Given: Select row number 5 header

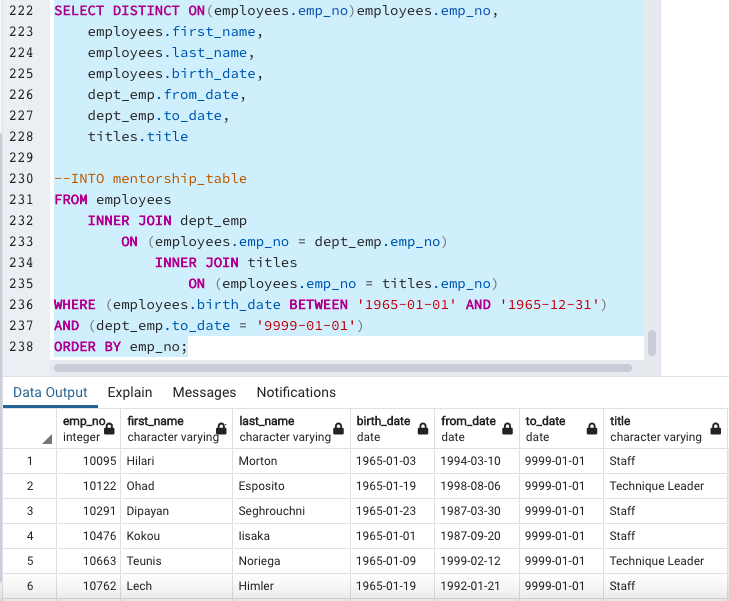Looking at the screenshot, I should [x=30, y=561].
